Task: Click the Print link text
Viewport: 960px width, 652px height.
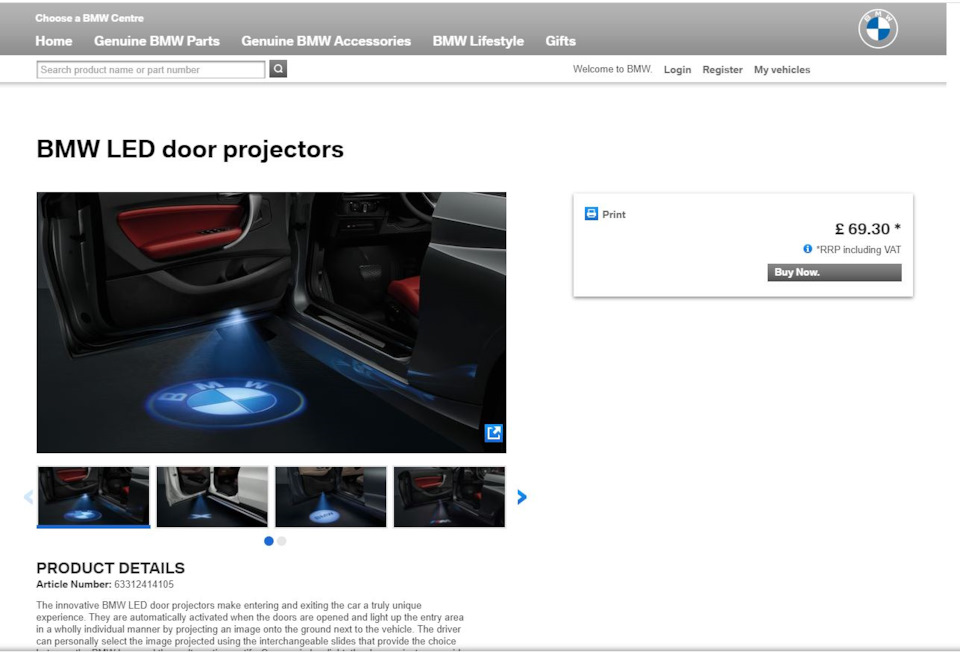Action: [x=614, y=214]
